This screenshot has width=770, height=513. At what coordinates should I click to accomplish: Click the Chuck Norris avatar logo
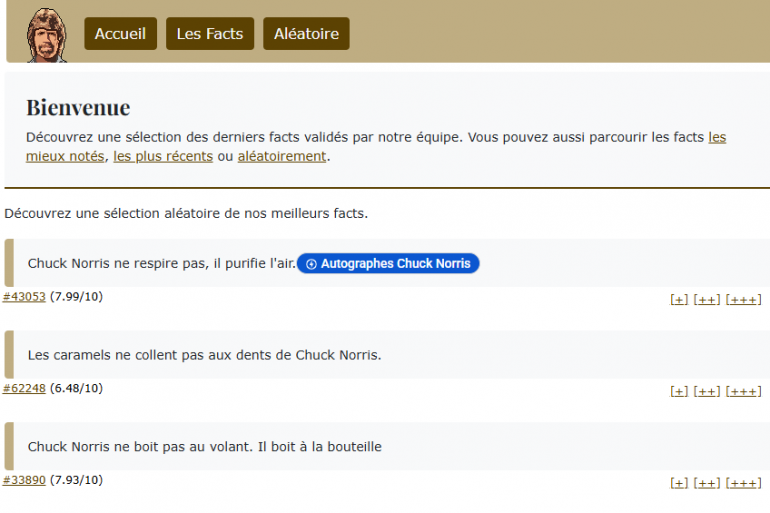[41, 34]
